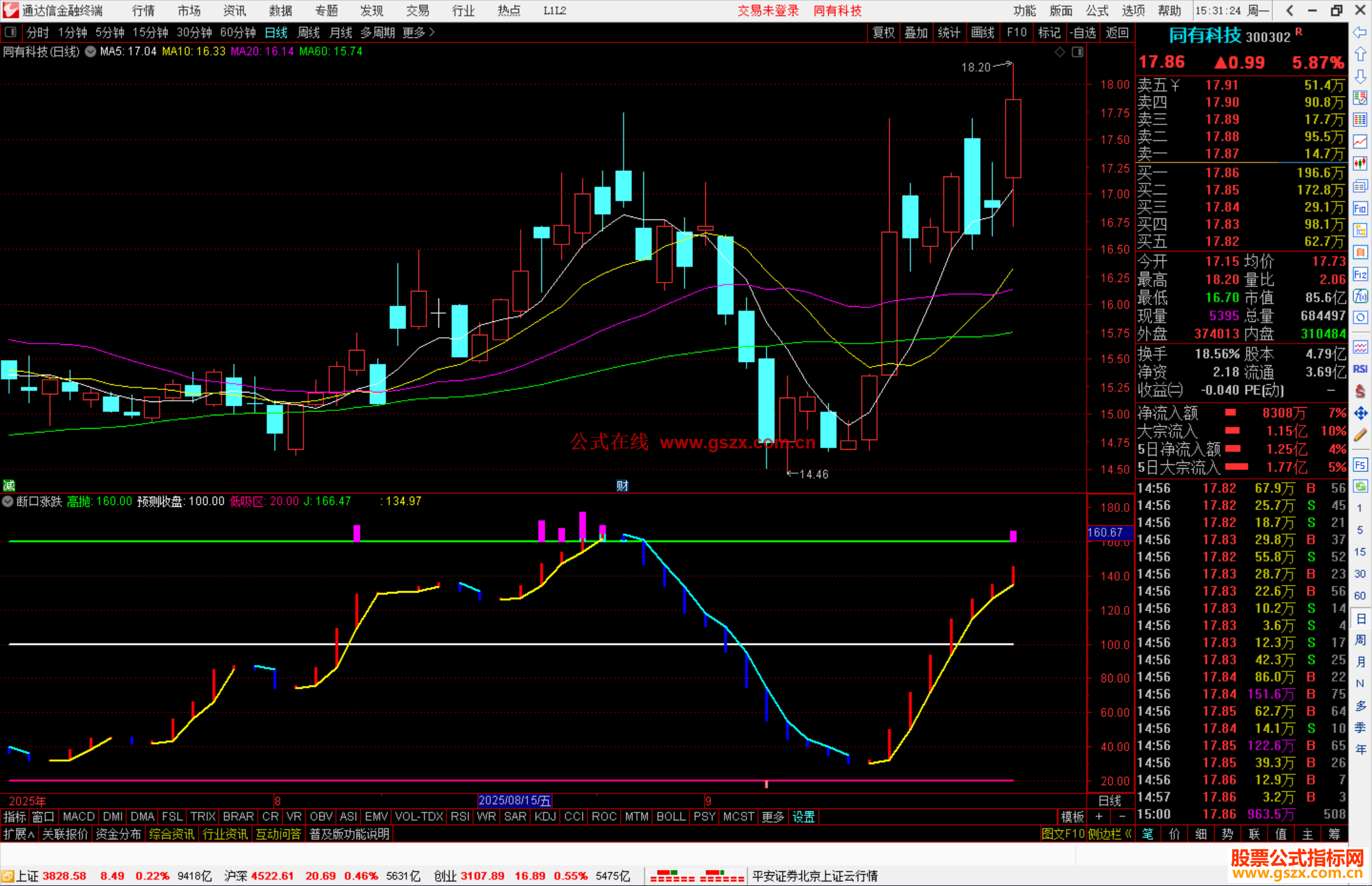Image resolution: width=1372 pixels, height=886 pixels.
Task: Click the F10 icon in right sidebar
Action: click(x=1360, y=208)
